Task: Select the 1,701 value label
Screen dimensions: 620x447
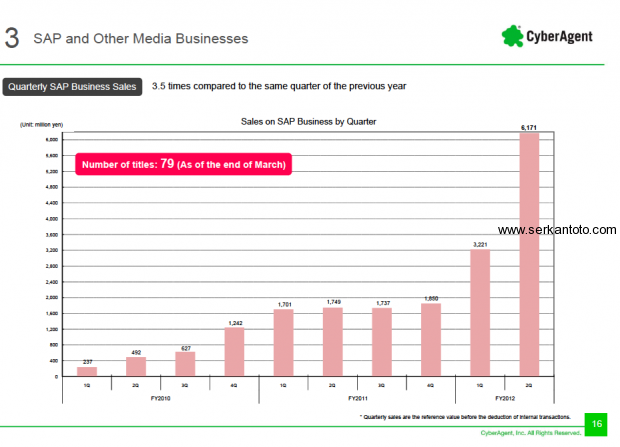Action: click(285, 304)
